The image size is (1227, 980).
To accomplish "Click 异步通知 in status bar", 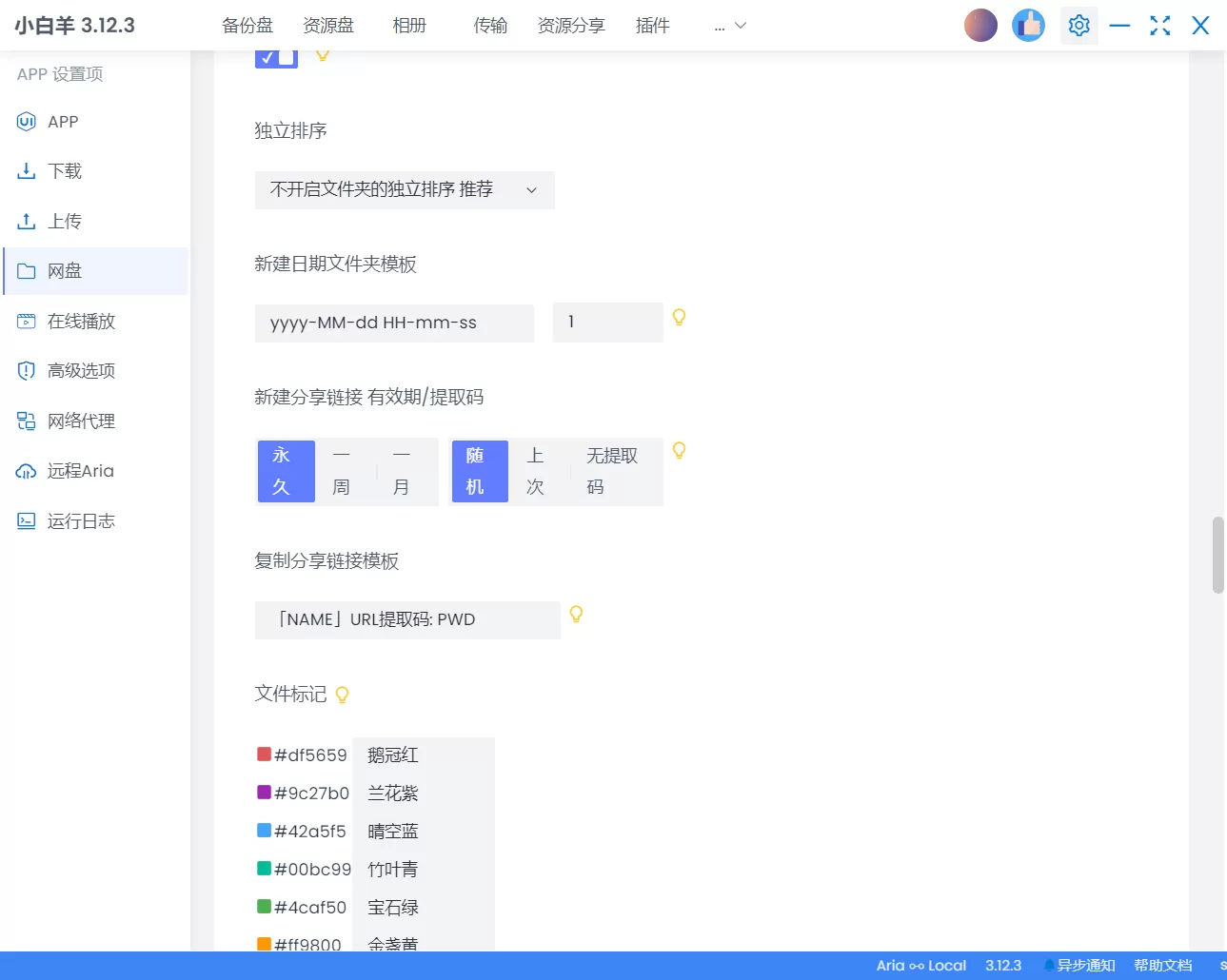I will pyautogui.click(x=1085, y=966).
